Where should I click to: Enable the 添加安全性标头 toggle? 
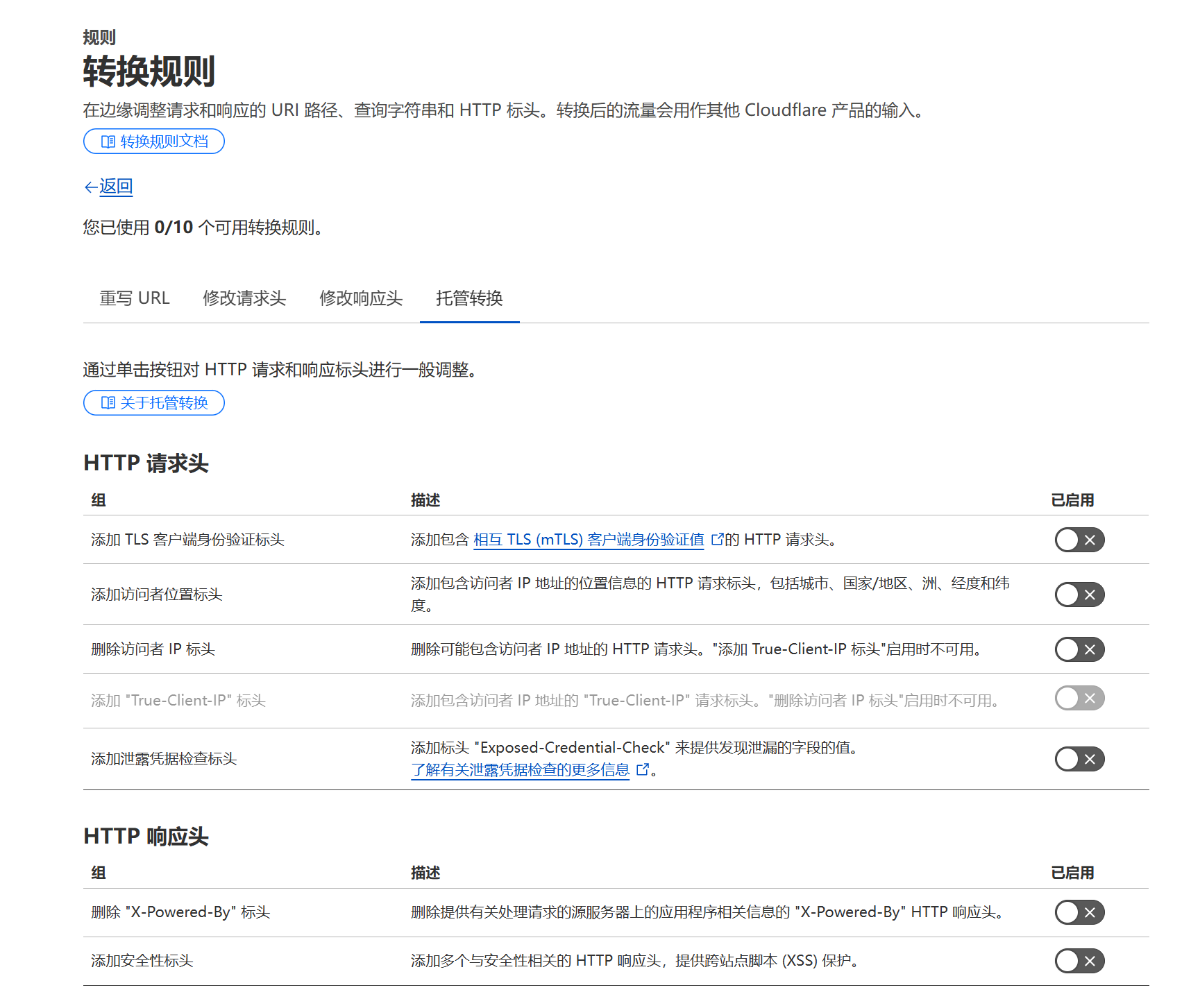[1079, 961]
